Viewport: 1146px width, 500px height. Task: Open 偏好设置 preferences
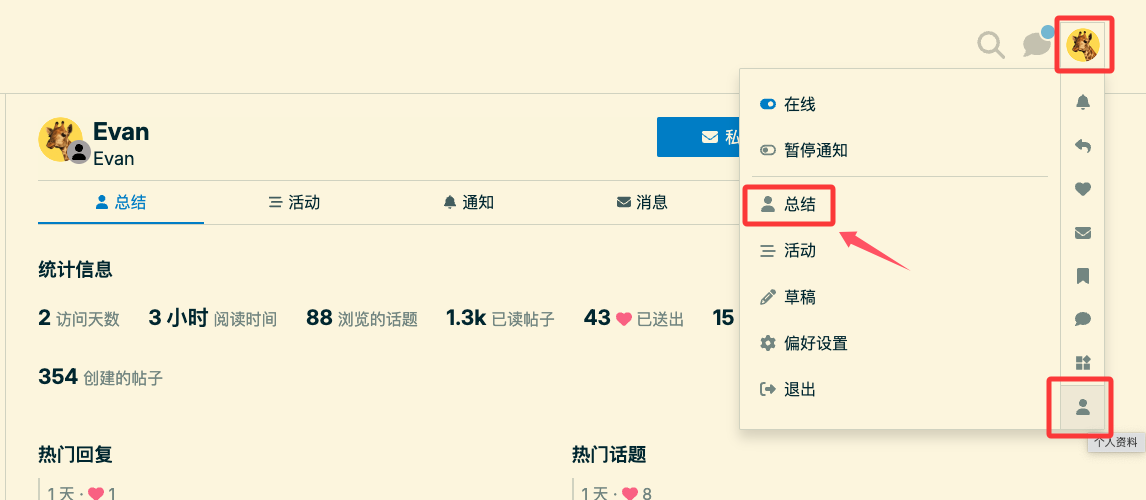pyautogui.click(x=804, y=343)
